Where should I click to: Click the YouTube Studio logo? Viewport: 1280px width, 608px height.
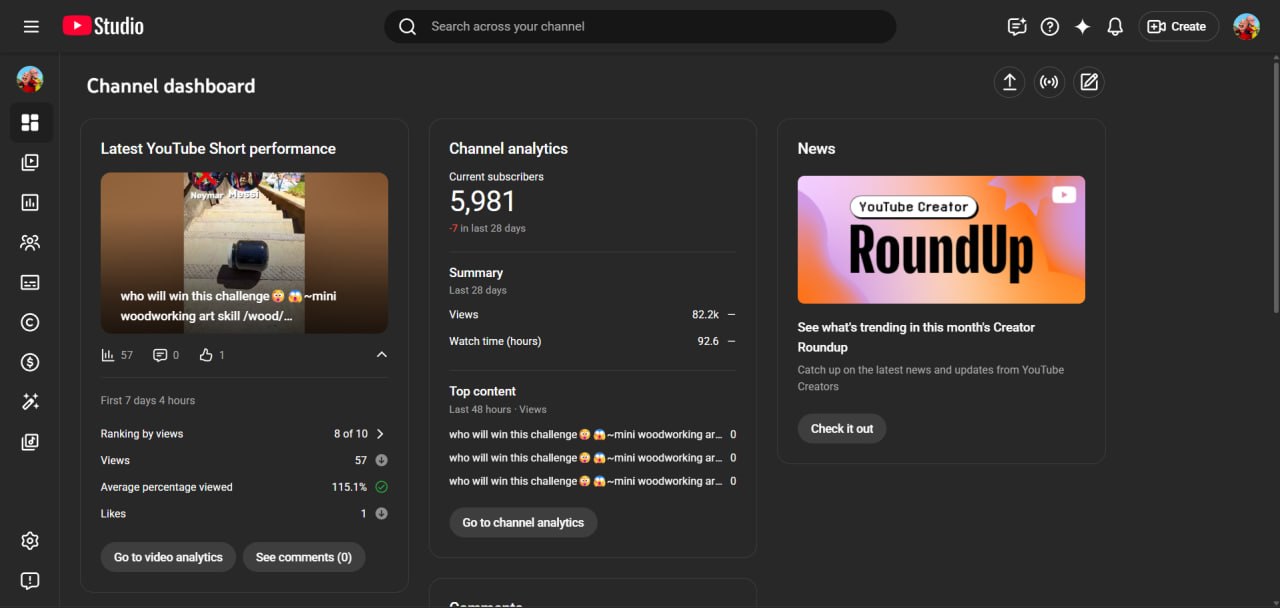click(x=103, y=26)
